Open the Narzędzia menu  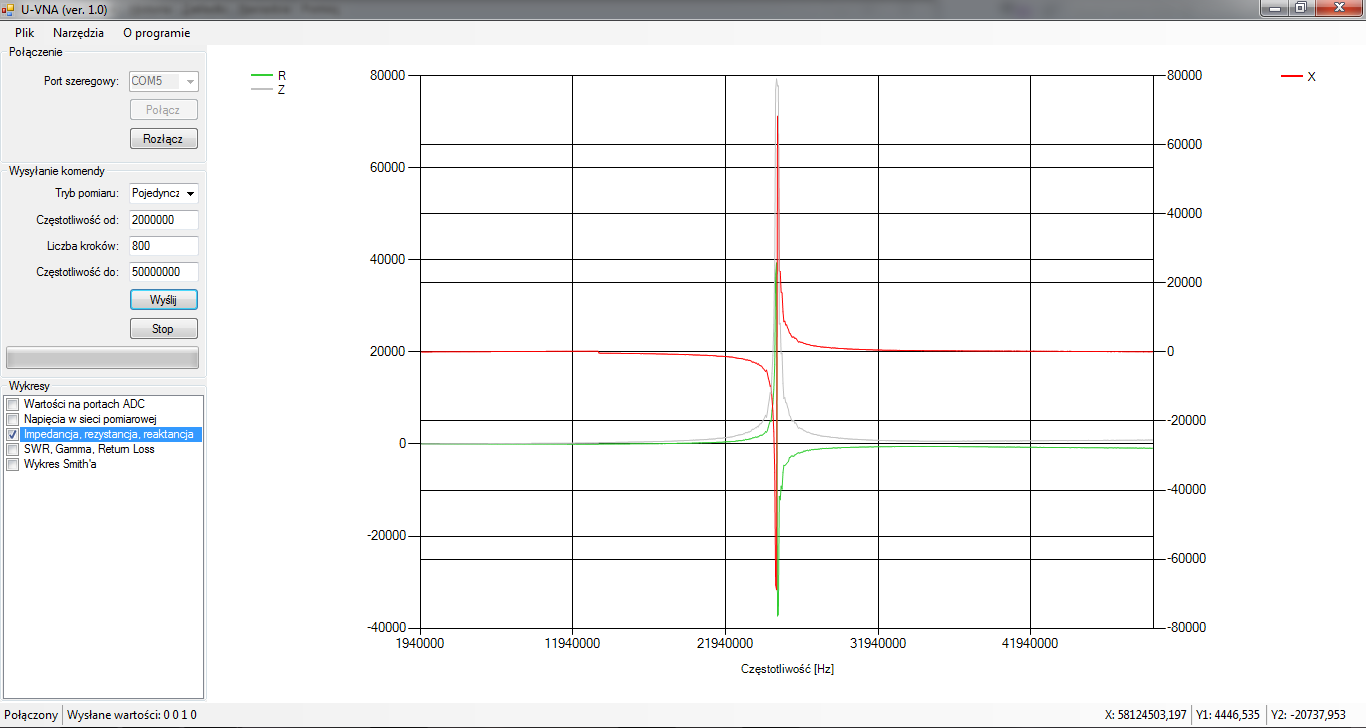[78, 32]
